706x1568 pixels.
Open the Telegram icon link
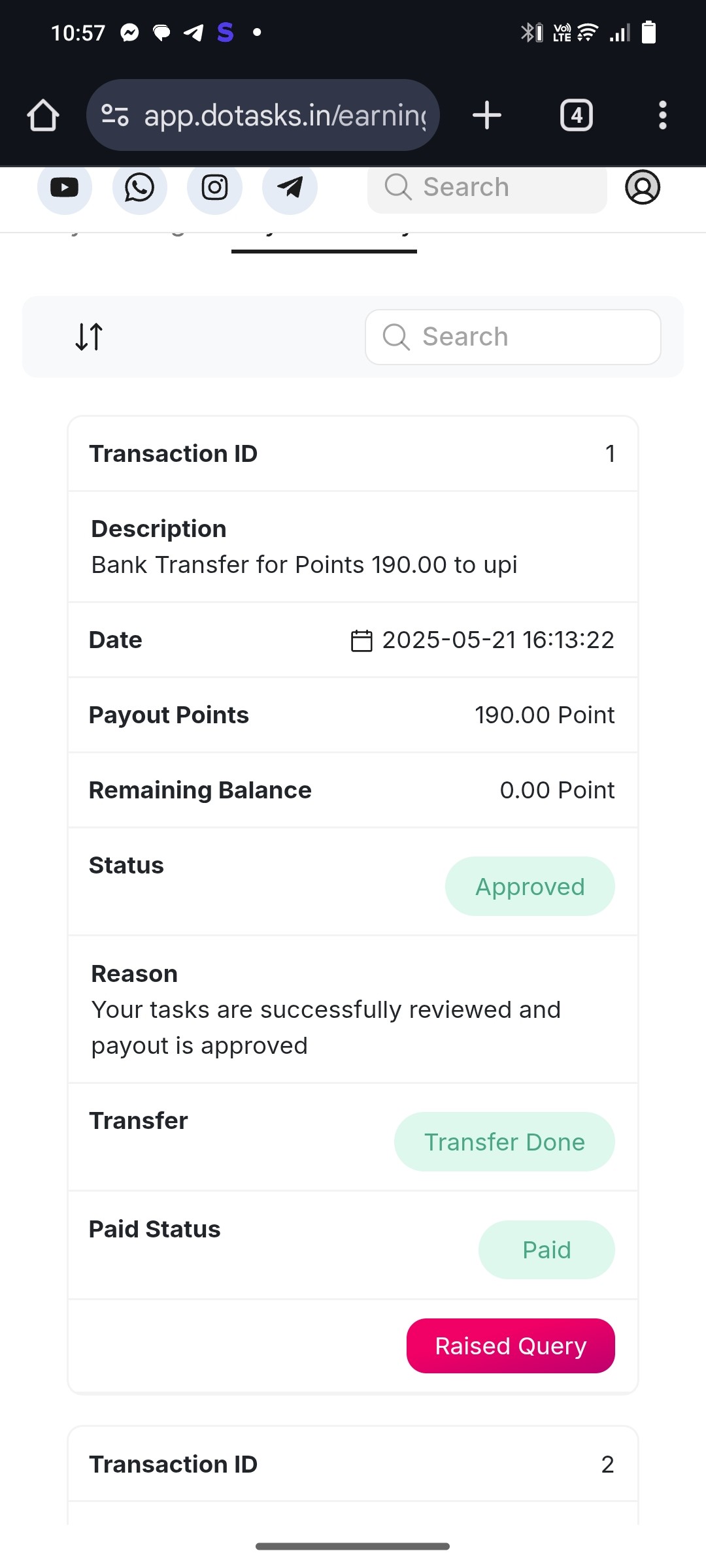290,188
